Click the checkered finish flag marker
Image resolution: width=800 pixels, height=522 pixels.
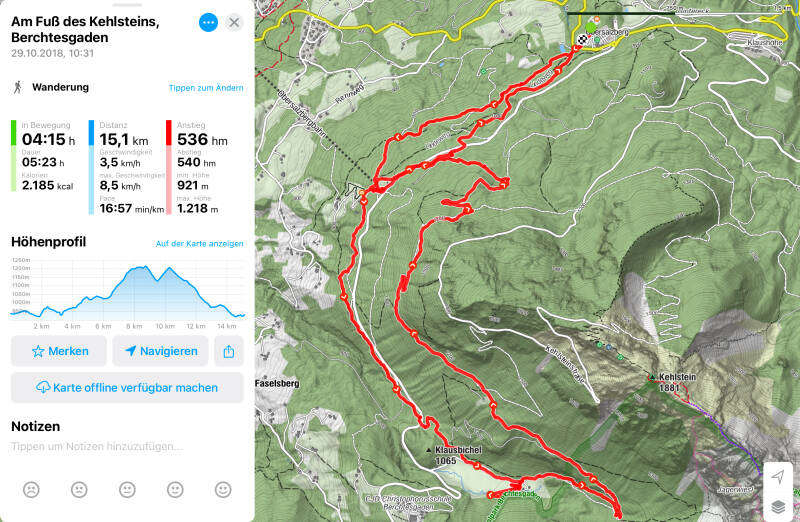[582, 40]
